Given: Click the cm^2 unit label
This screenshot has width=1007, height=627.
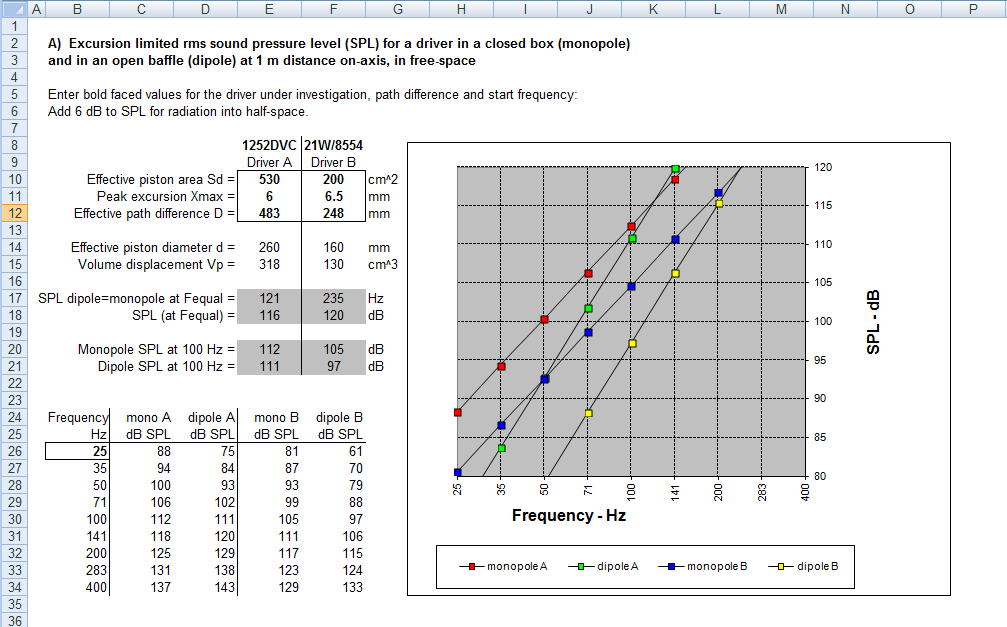Looking at the screenshot, I should click(383, 179).
